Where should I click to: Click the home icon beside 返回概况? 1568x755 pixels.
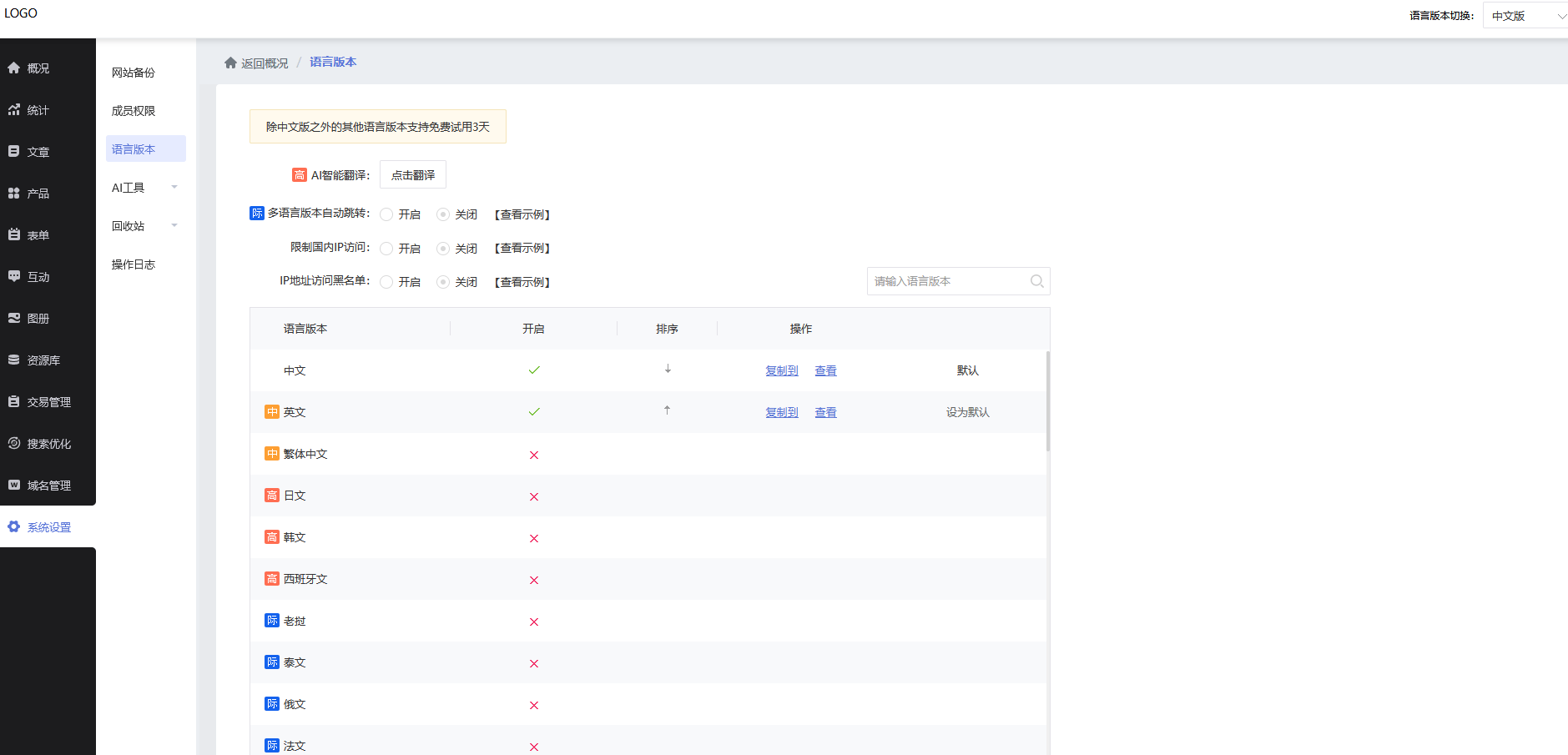[230, 63]
